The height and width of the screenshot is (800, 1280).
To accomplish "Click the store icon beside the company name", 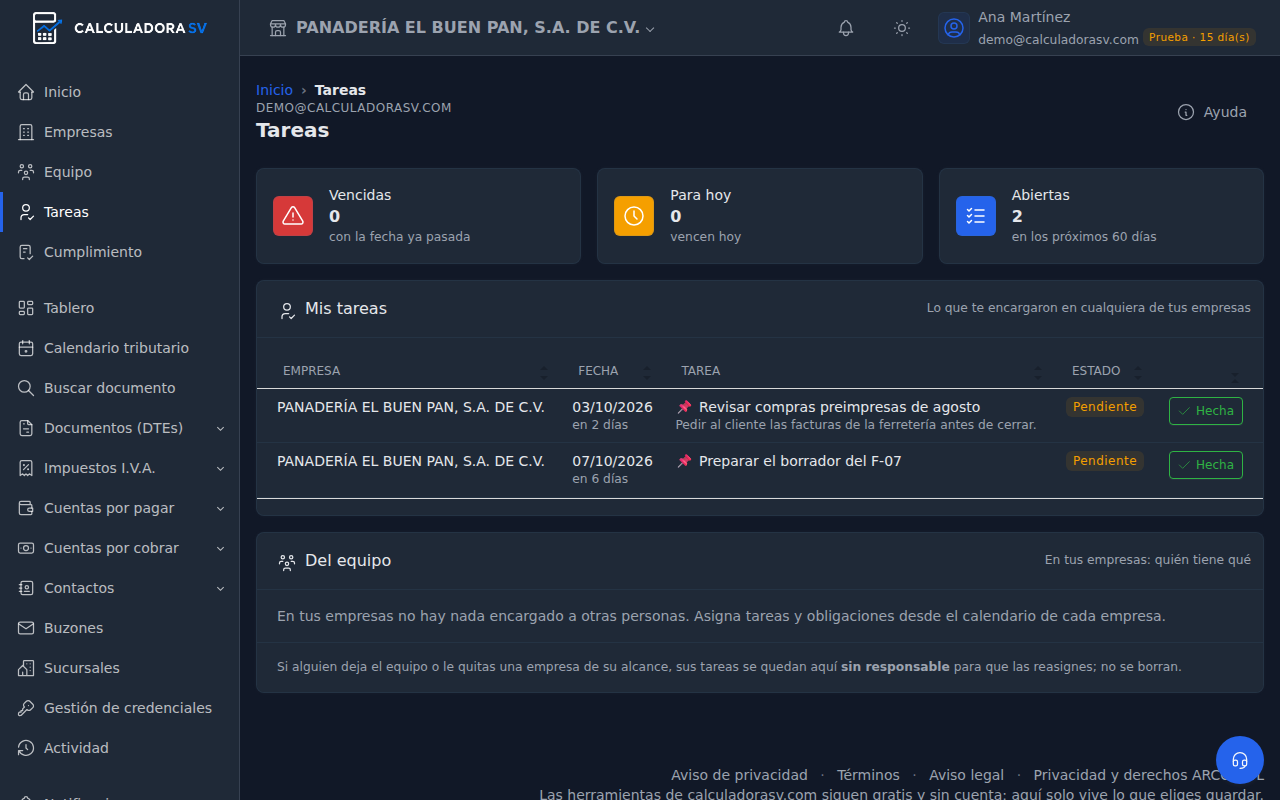I will pos(278,28).
